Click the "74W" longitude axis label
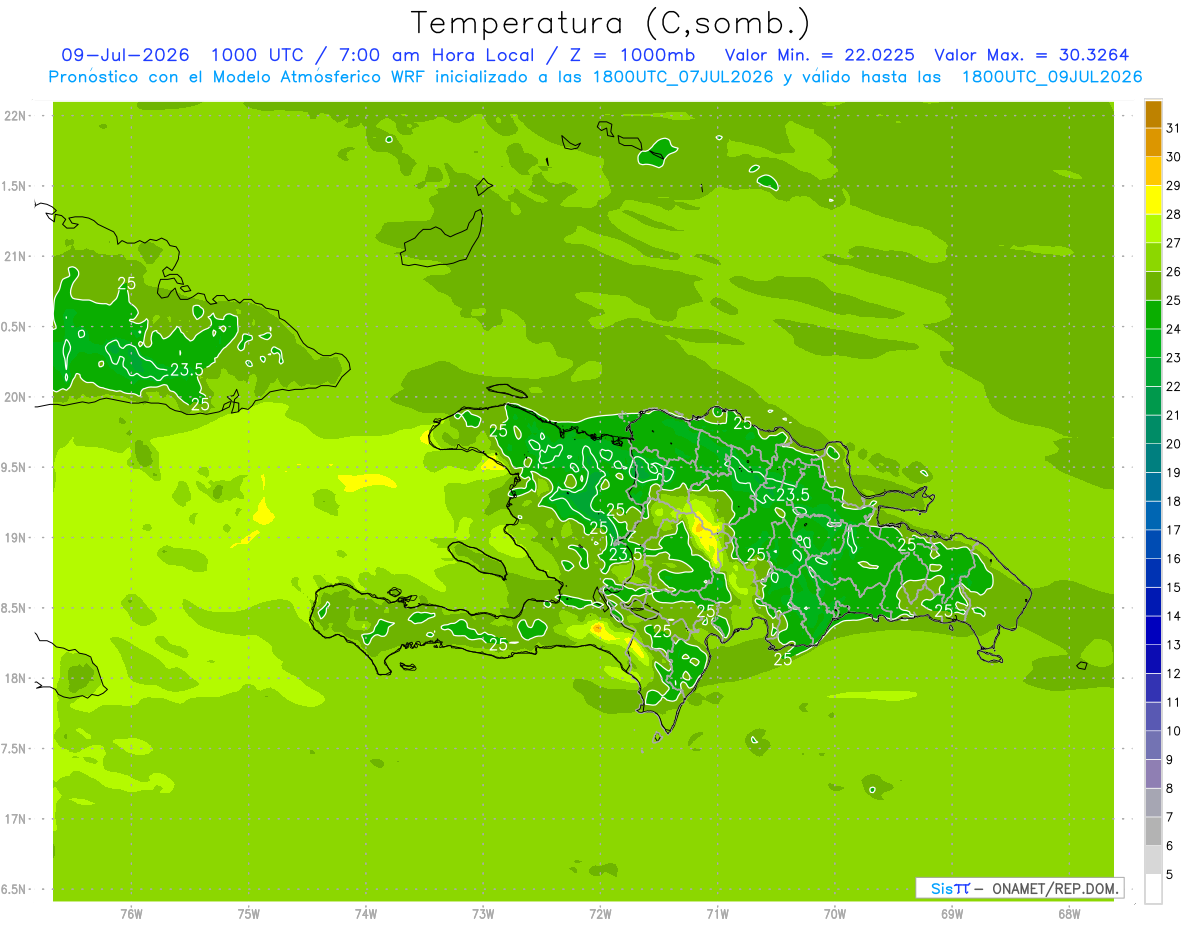 click(x=365, y=914)
